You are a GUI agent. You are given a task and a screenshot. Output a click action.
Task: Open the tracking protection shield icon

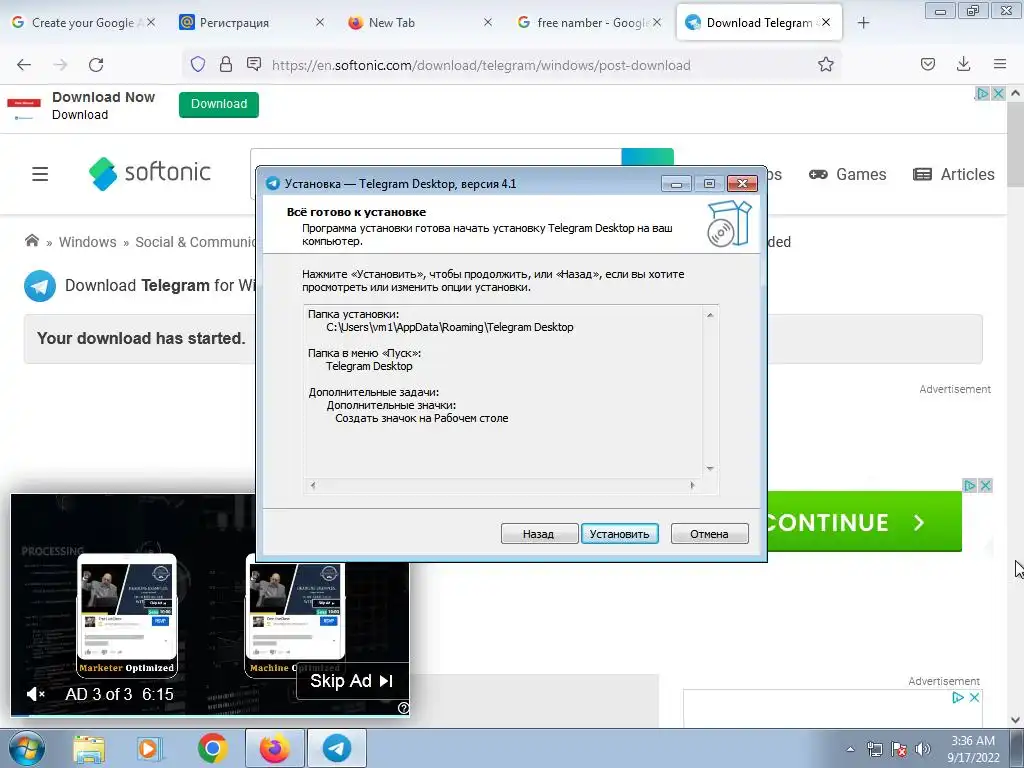pos(198,64)
